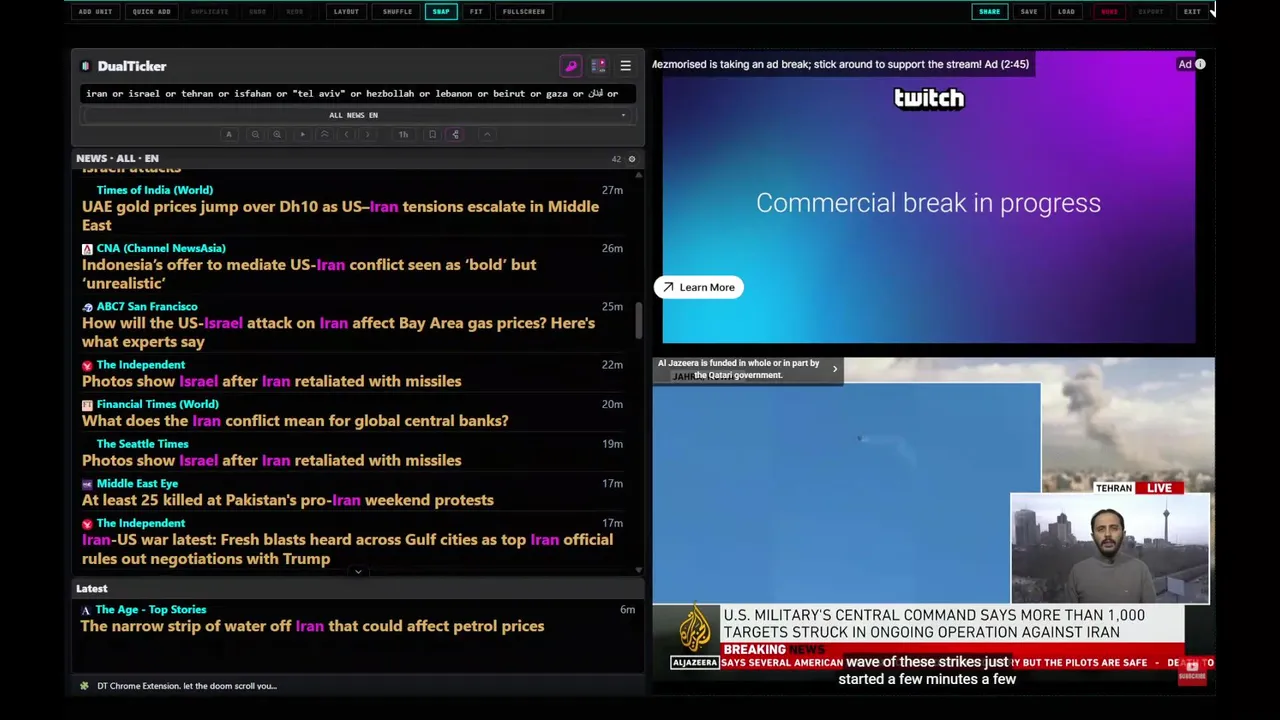Screen dimensions: 1280x720
Task: Expand the news list with bottom chevron
Action: pyautogui.click(x=358, y=572)
